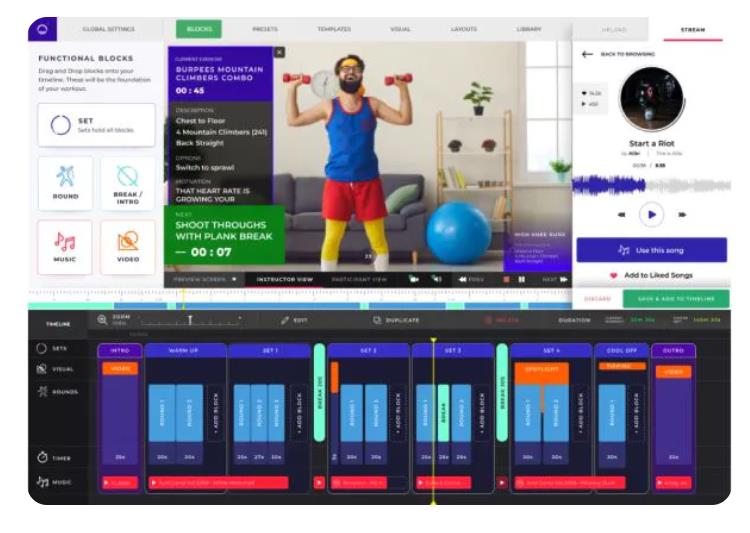The width and height of the screenshot is (750, 533).
Task: Select the Break / Intro block
Action: pos(127,183)
